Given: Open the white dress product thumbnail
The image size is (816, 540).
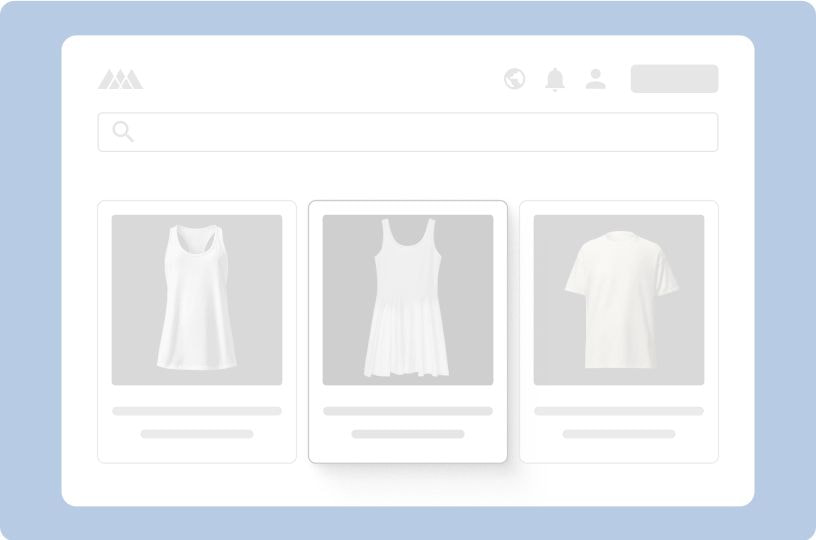Looking at the screenshot, I should (x=408, y=300).
